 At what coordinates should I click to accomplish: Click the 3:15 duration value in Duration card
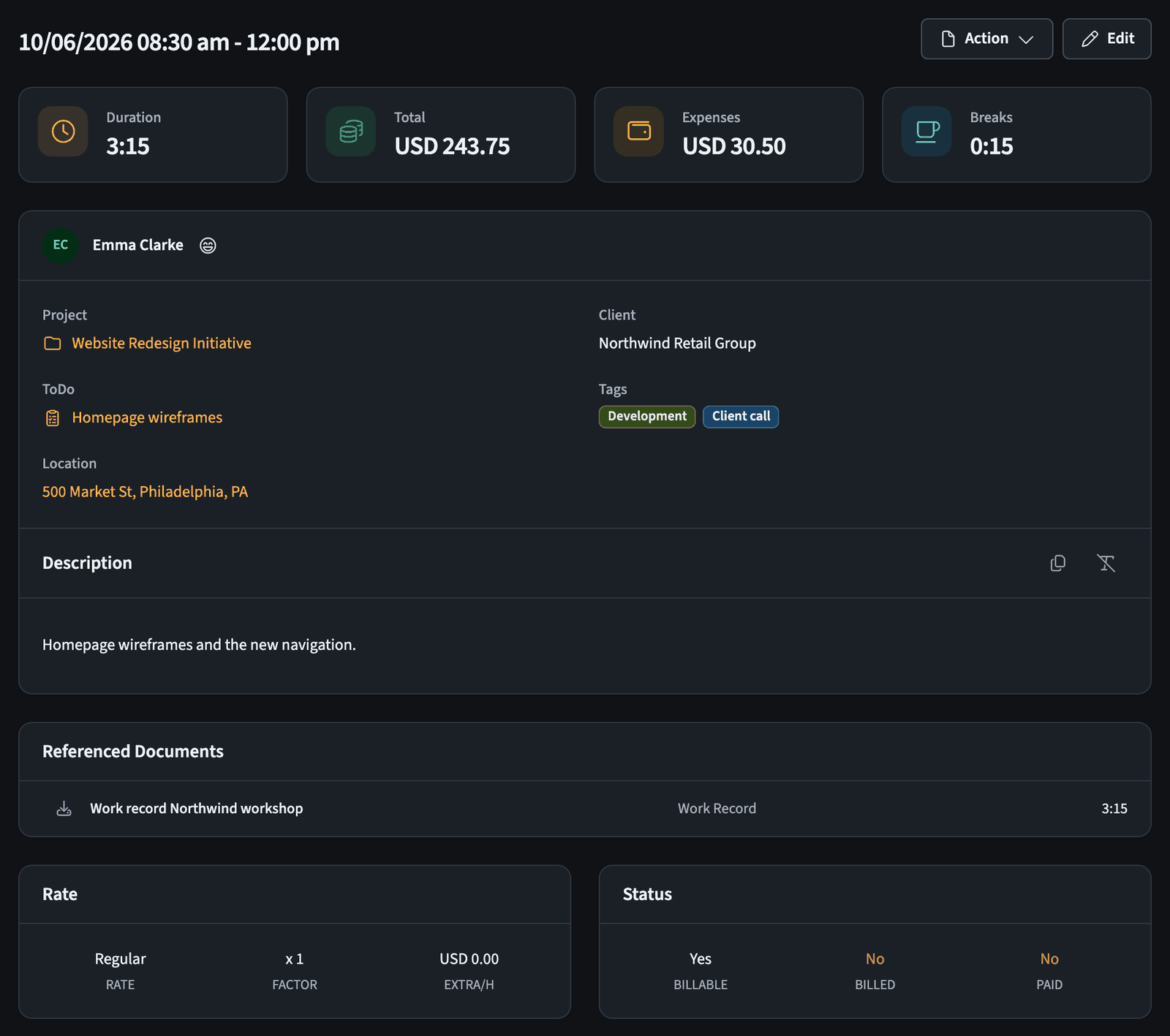pos(128,146)
